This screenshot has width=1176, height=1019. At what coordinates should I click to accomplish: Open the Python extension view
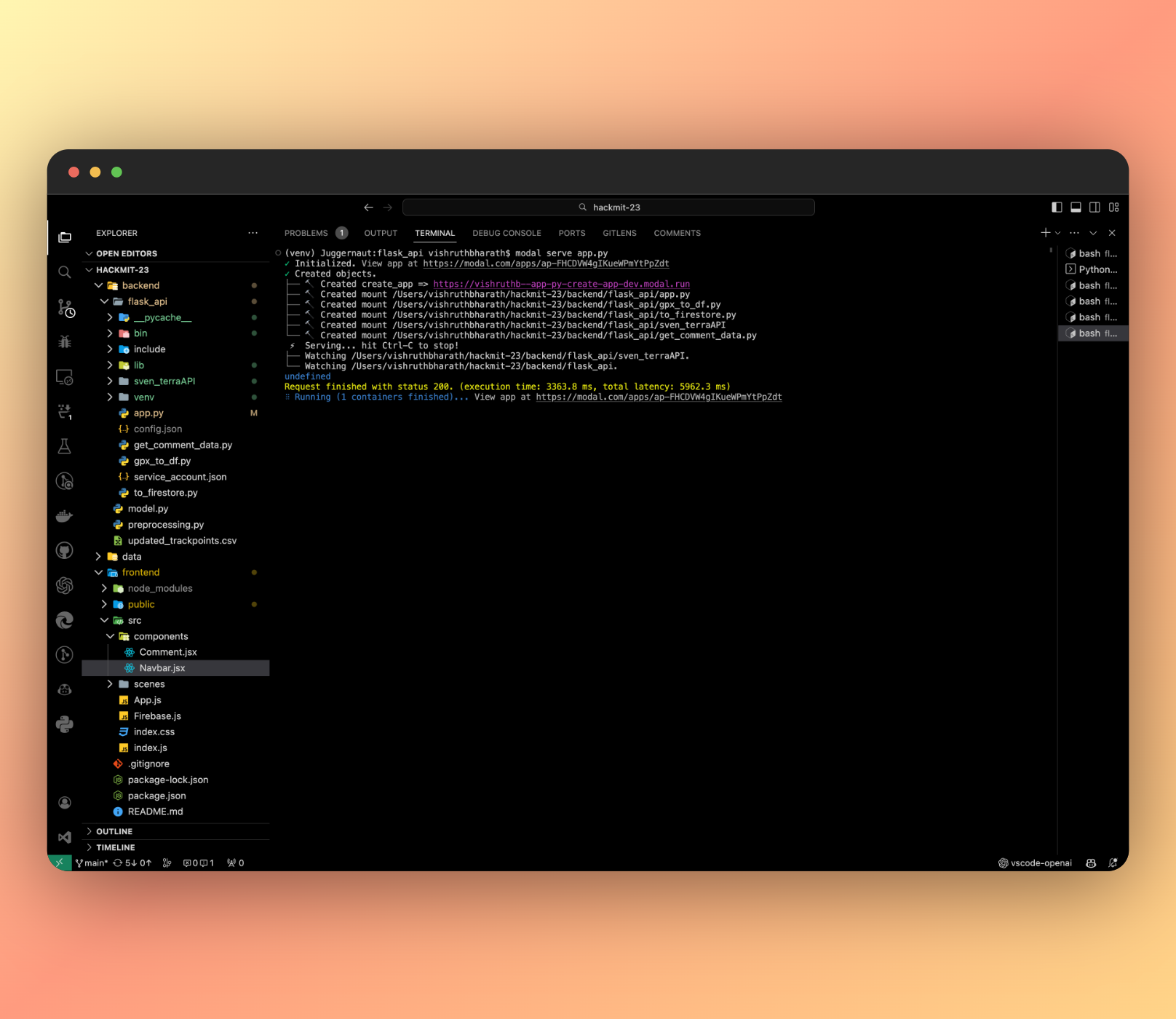pyautogui.click(x=65, y=724)
